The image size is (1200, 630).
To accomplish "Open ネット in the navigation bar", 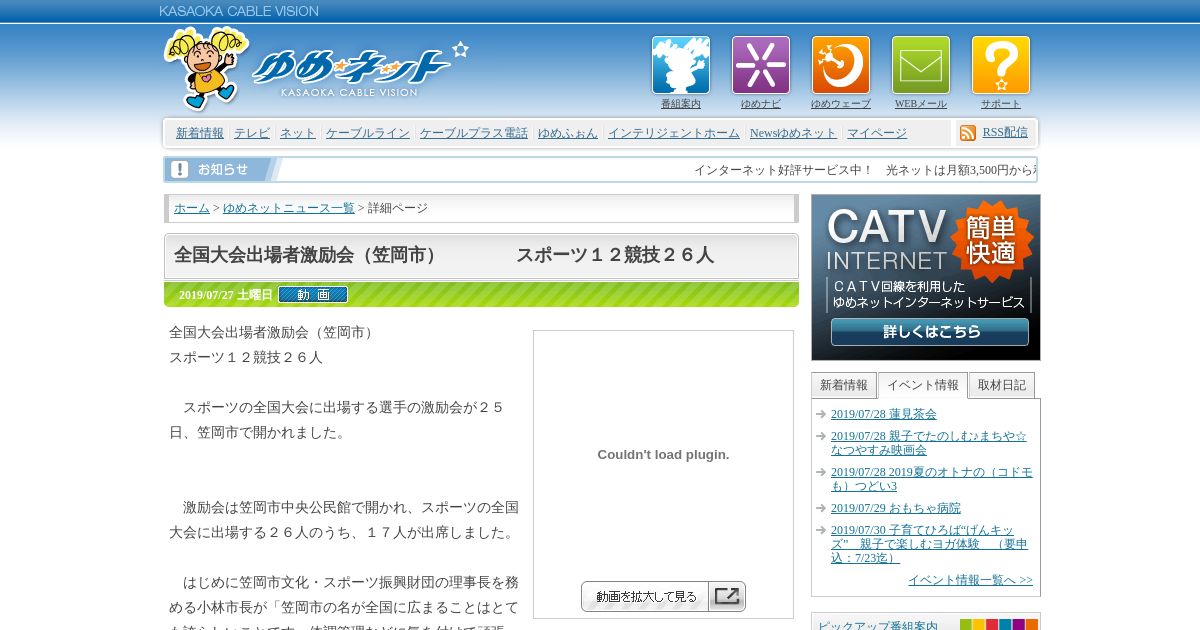I will pyautogui.click(x=298, y=133).
